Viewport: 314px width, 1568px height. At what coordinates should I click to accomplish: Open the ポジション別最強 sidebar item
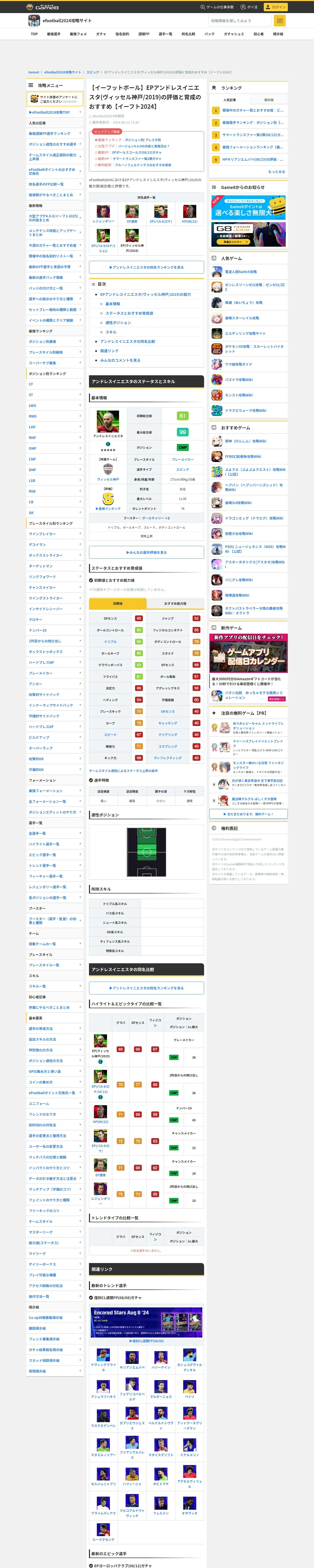pos(55,342)
